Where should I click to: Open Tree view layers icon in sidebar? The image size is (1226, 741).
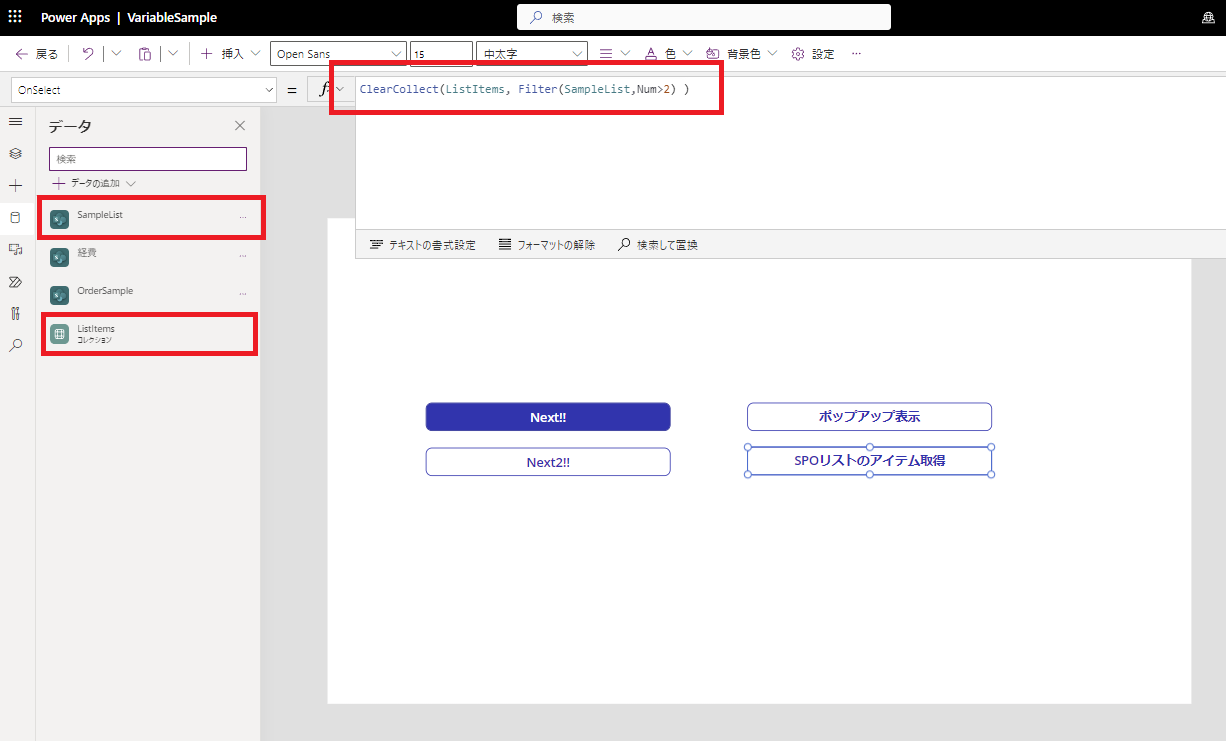pos(15,154)
